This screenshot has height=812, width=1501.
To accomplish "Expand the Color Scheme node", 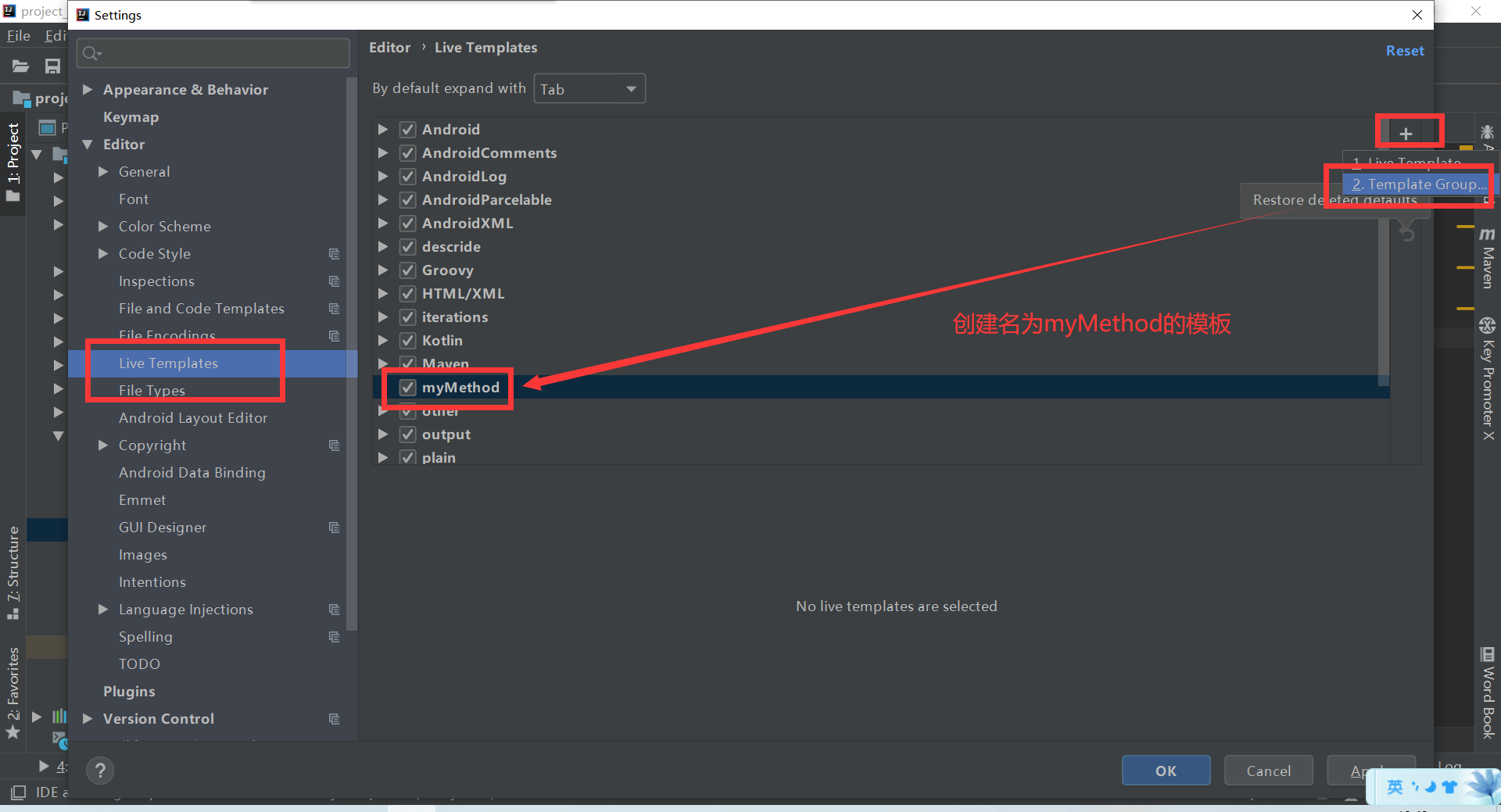I will pos(103,227).
